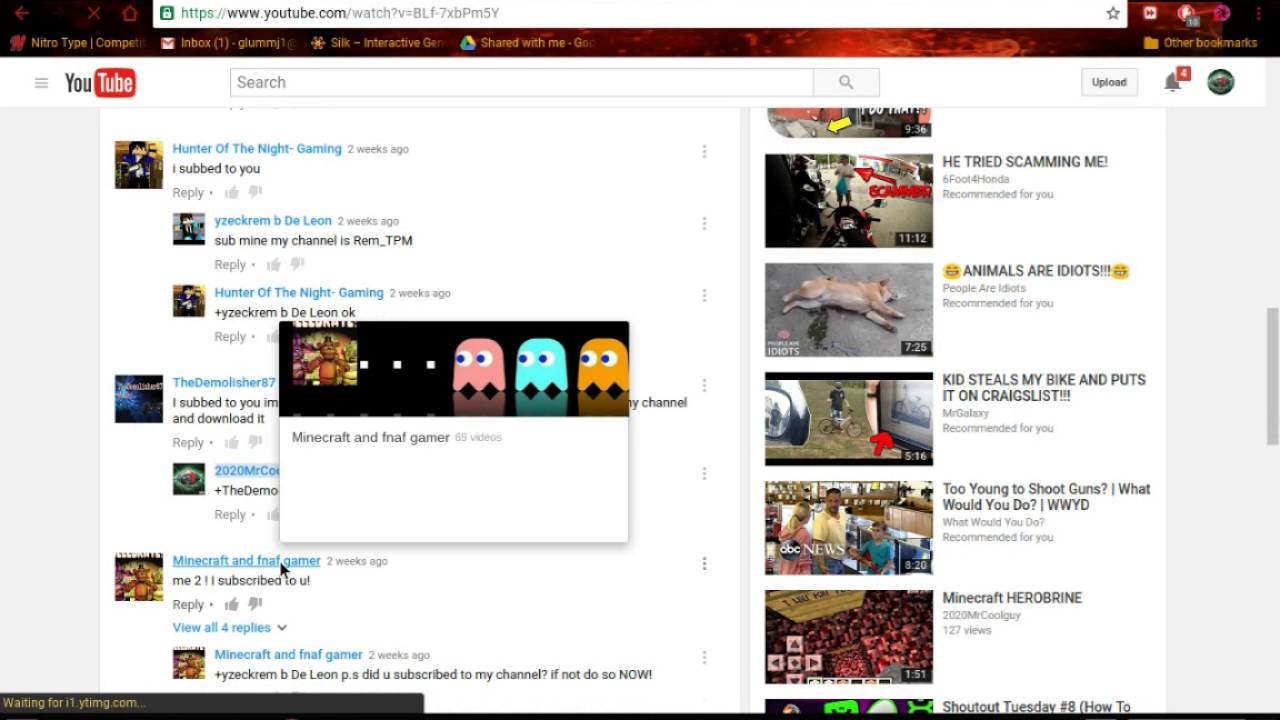Screen dimensions: 1280x720
Task: Expand View all 4 replies
Action: coord(230,627)
